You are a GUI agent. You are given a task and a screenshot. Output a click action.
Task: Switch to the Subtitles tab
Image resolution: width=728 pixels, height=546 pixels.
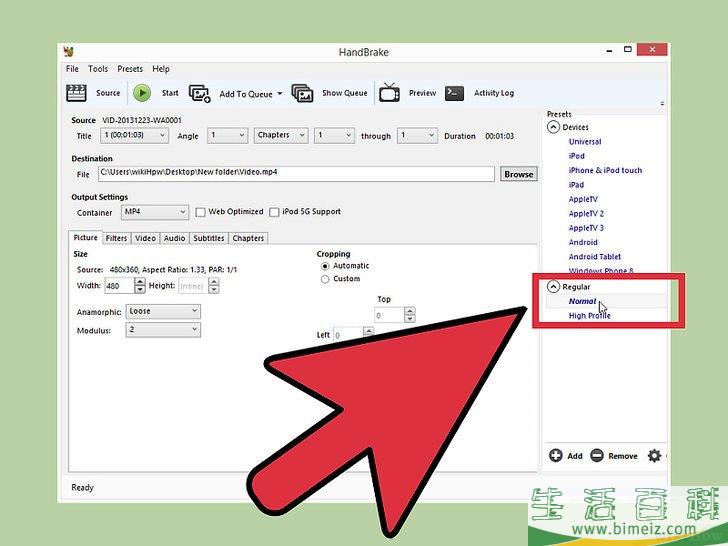coord(209,238)
